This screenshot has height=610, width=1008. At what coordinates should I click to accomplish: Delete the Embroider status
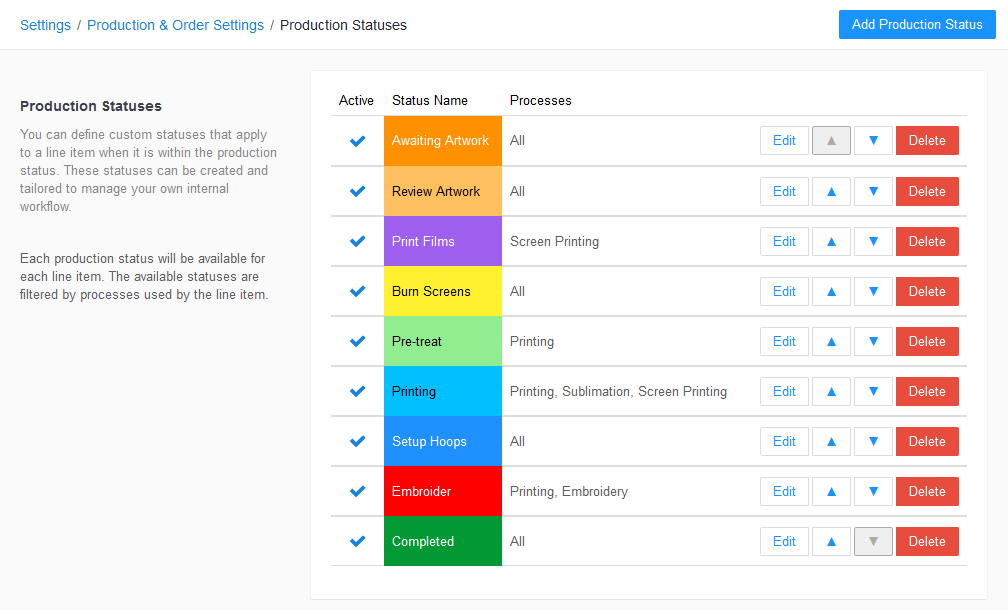click(x=927, y=491)
